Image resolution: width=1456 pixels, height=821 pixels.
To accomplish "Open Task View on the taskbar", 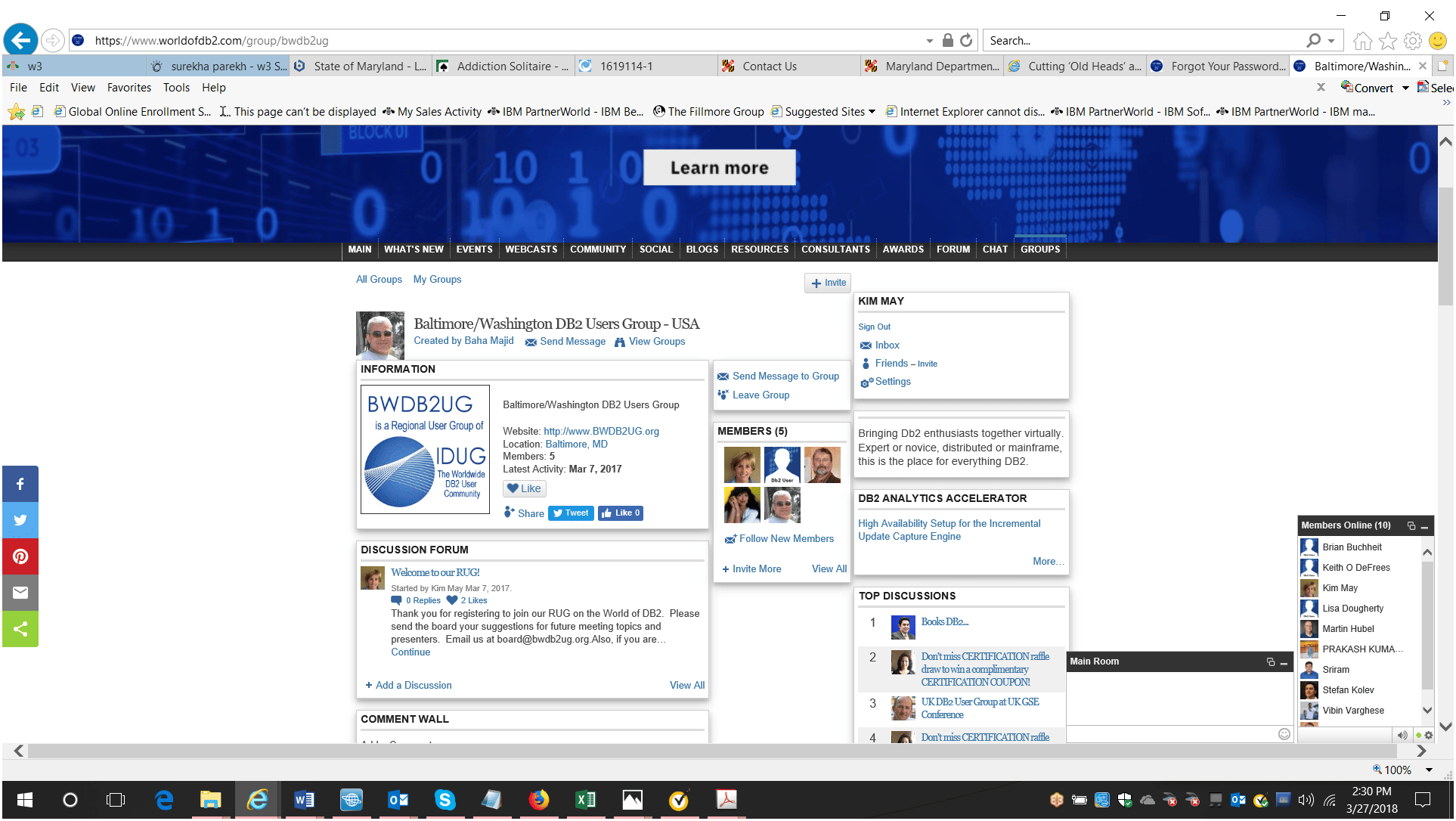I will coord(116,800).
